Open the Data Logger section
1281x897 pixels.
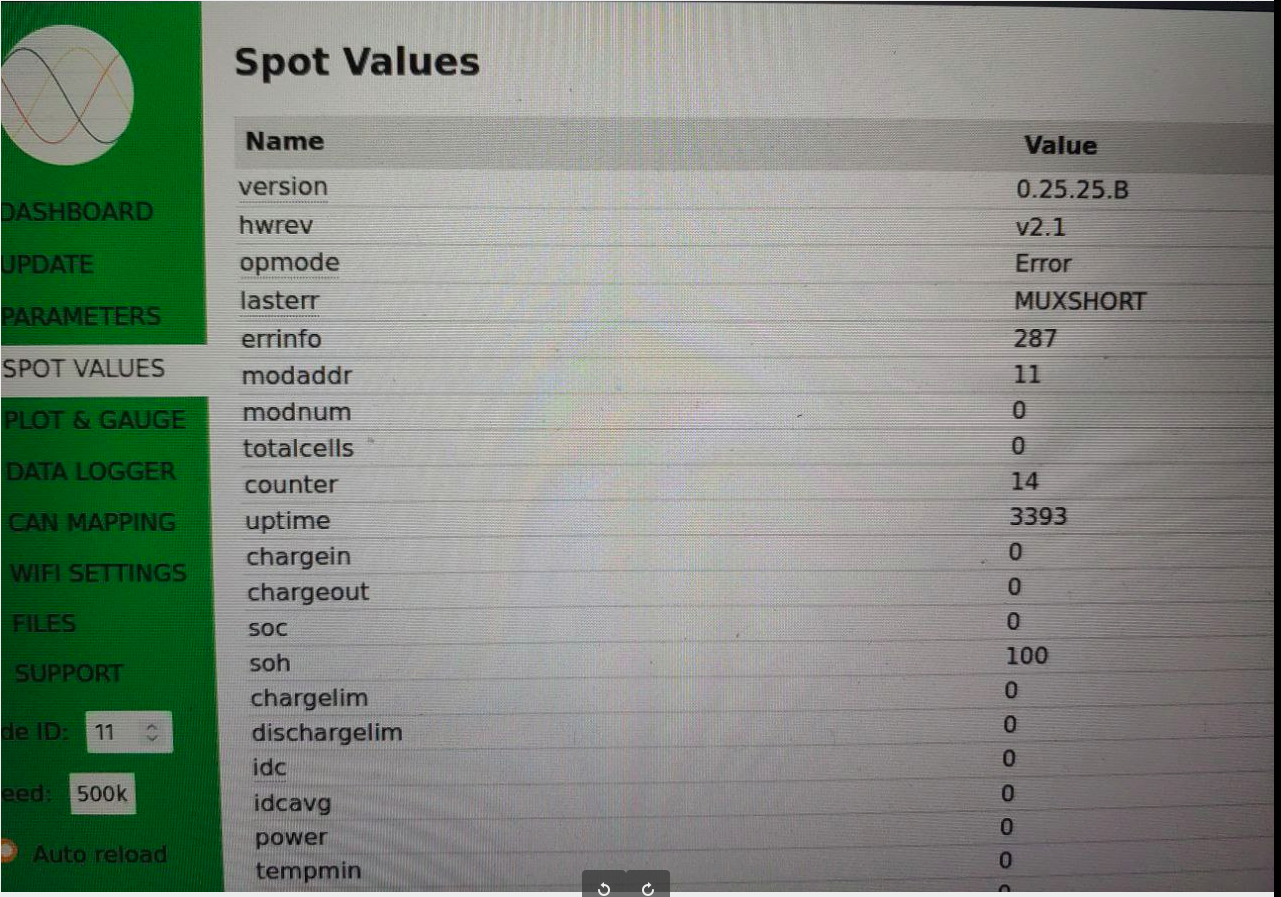91,471
